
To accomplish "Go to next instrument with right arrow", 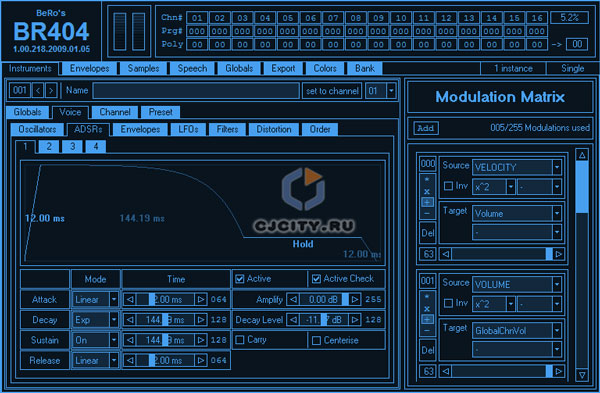I will tap(51, 91).
